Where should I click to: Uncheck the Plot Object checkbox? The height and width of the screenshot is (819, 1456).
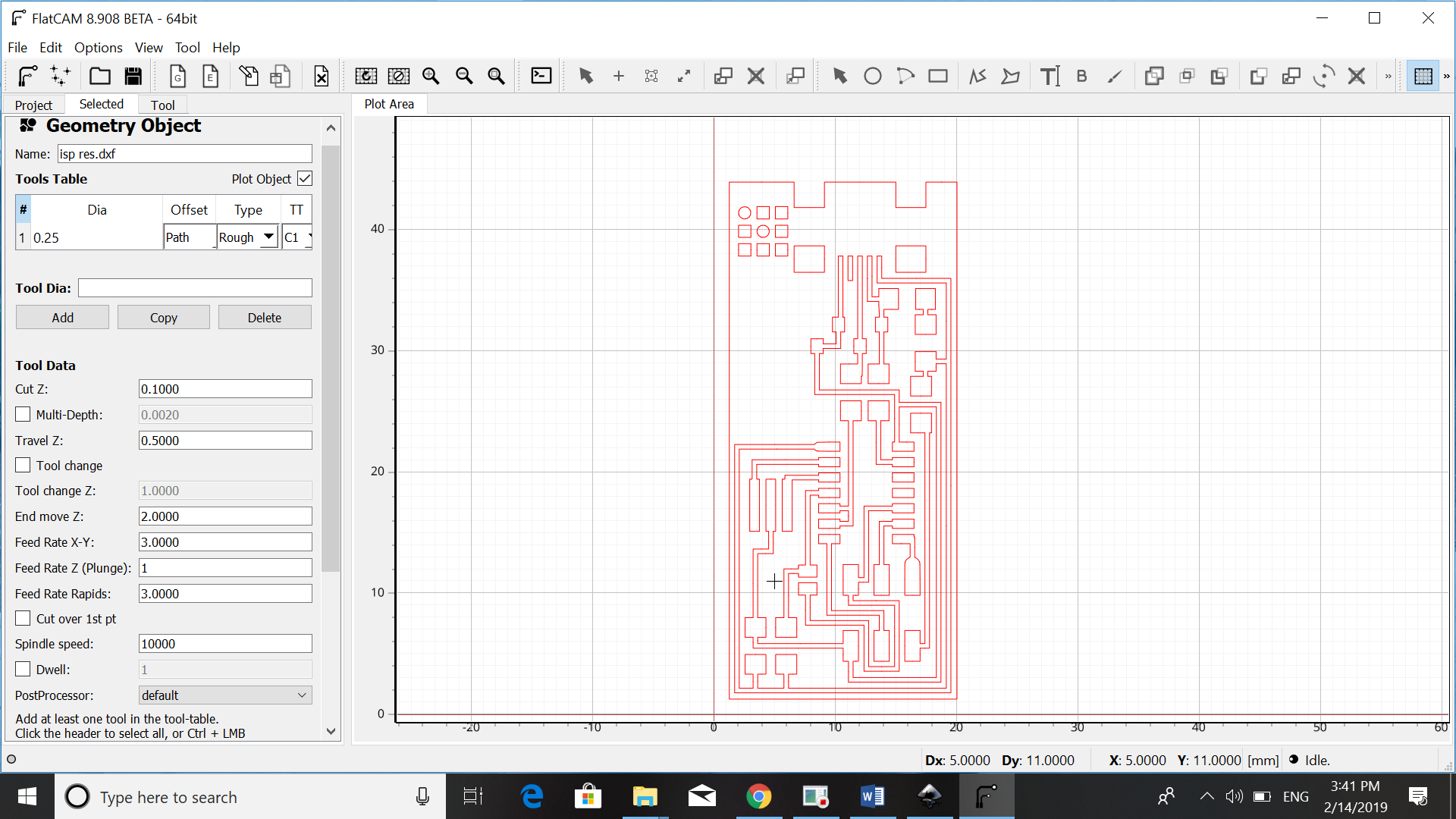(305, 179)
